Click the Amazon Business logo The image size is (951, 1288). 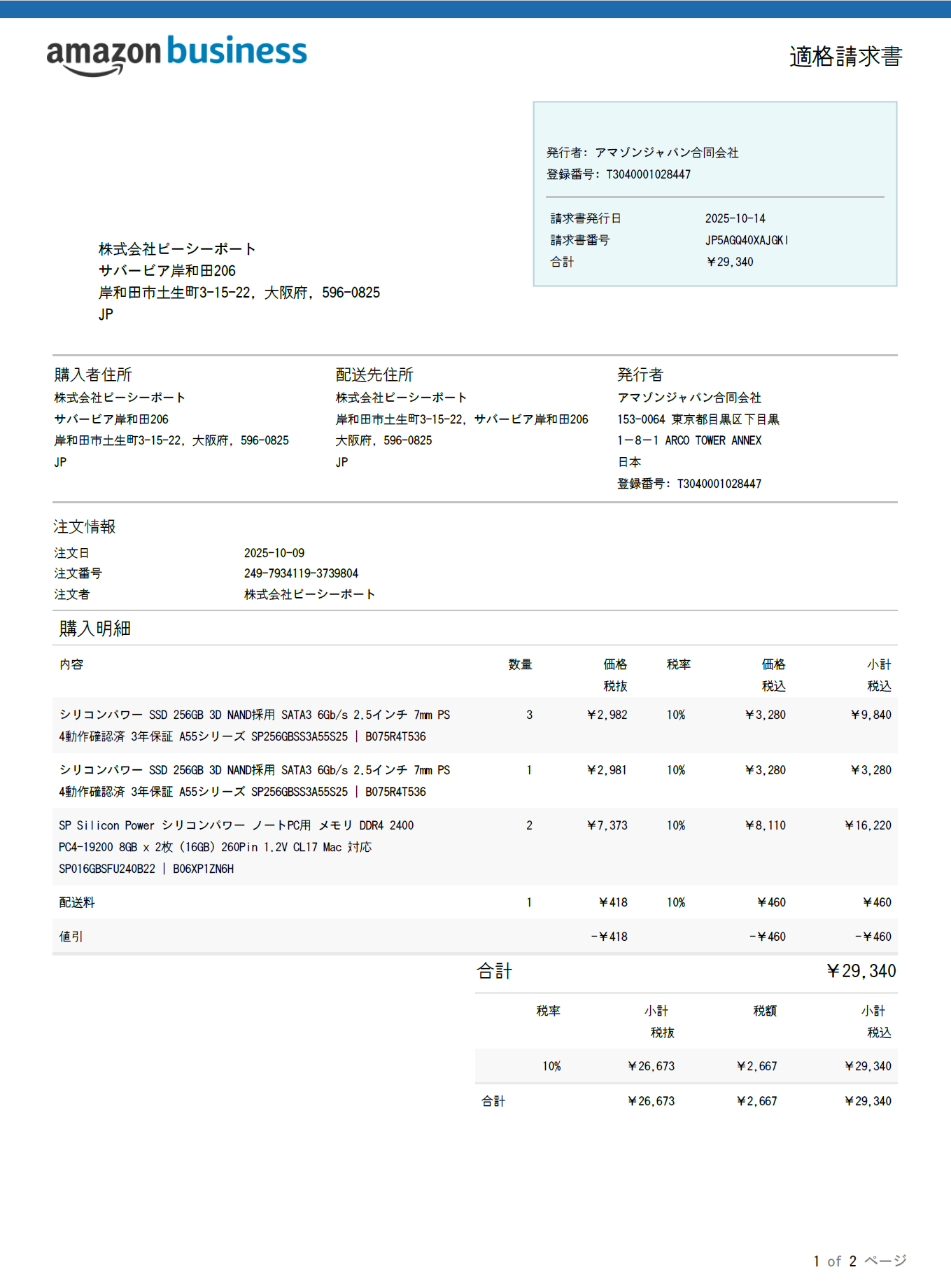pyautogui.click(x=176, y=54)
